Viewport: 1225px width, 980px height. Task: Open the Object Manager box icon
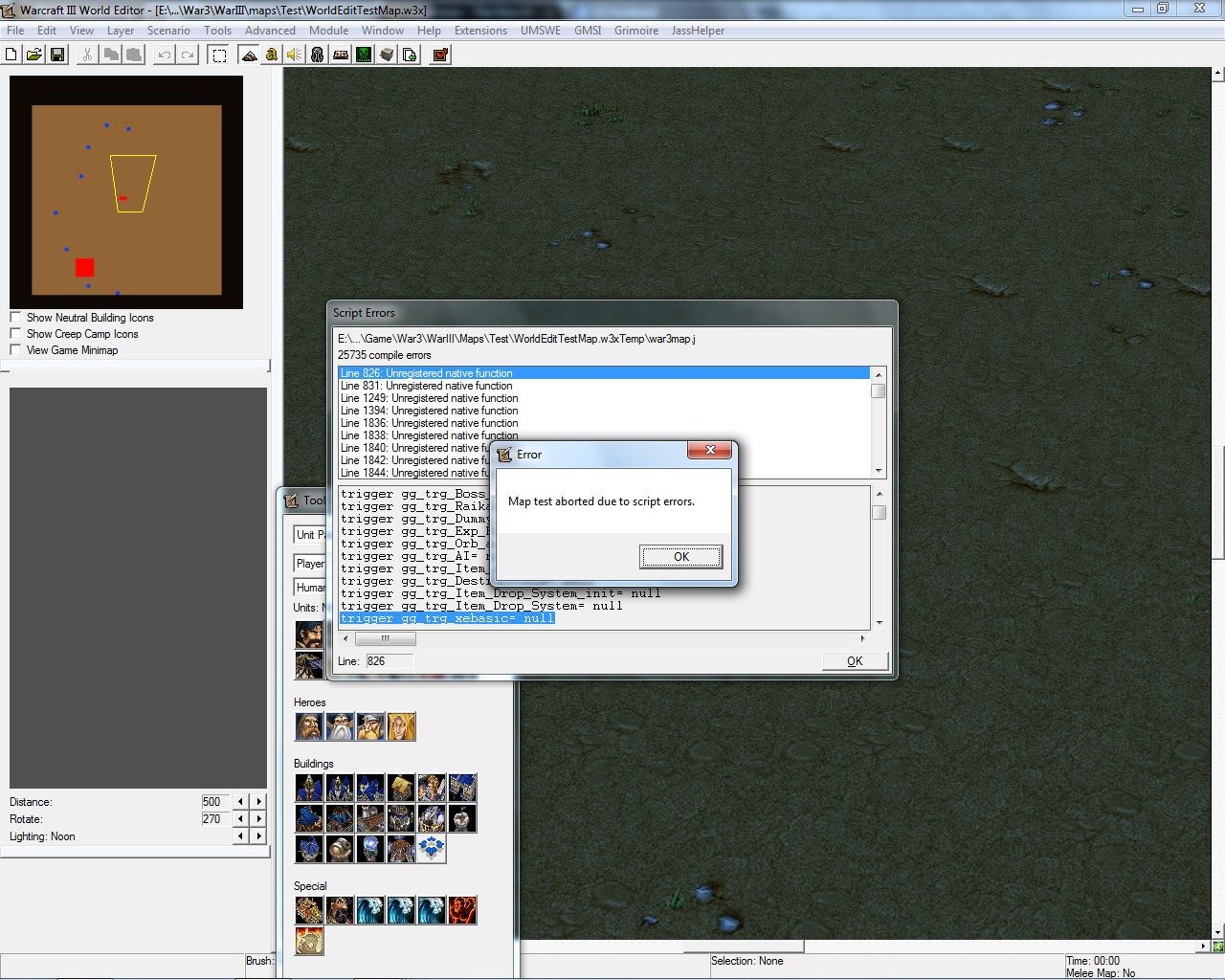point(387,55)
